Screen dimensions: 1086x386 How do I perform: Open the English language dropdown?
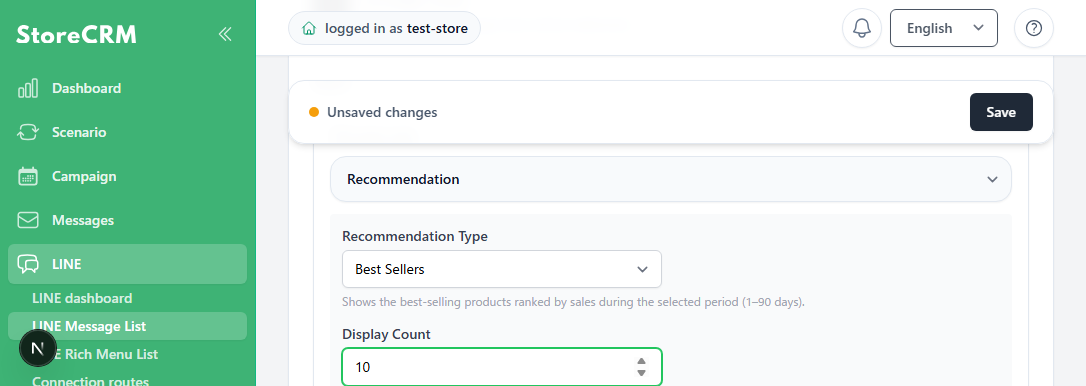coord(943,28)
